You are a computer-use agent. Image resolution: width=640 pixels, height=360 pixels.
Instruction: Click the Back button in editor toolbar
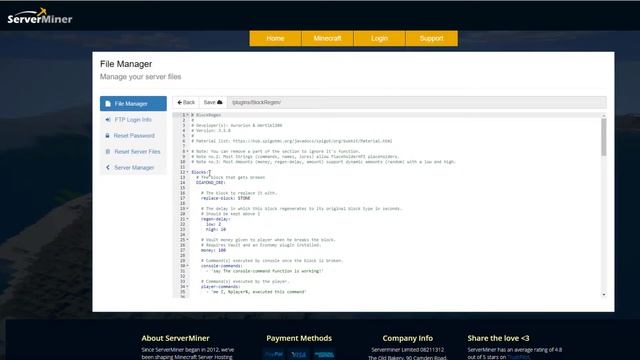[186, 102]
